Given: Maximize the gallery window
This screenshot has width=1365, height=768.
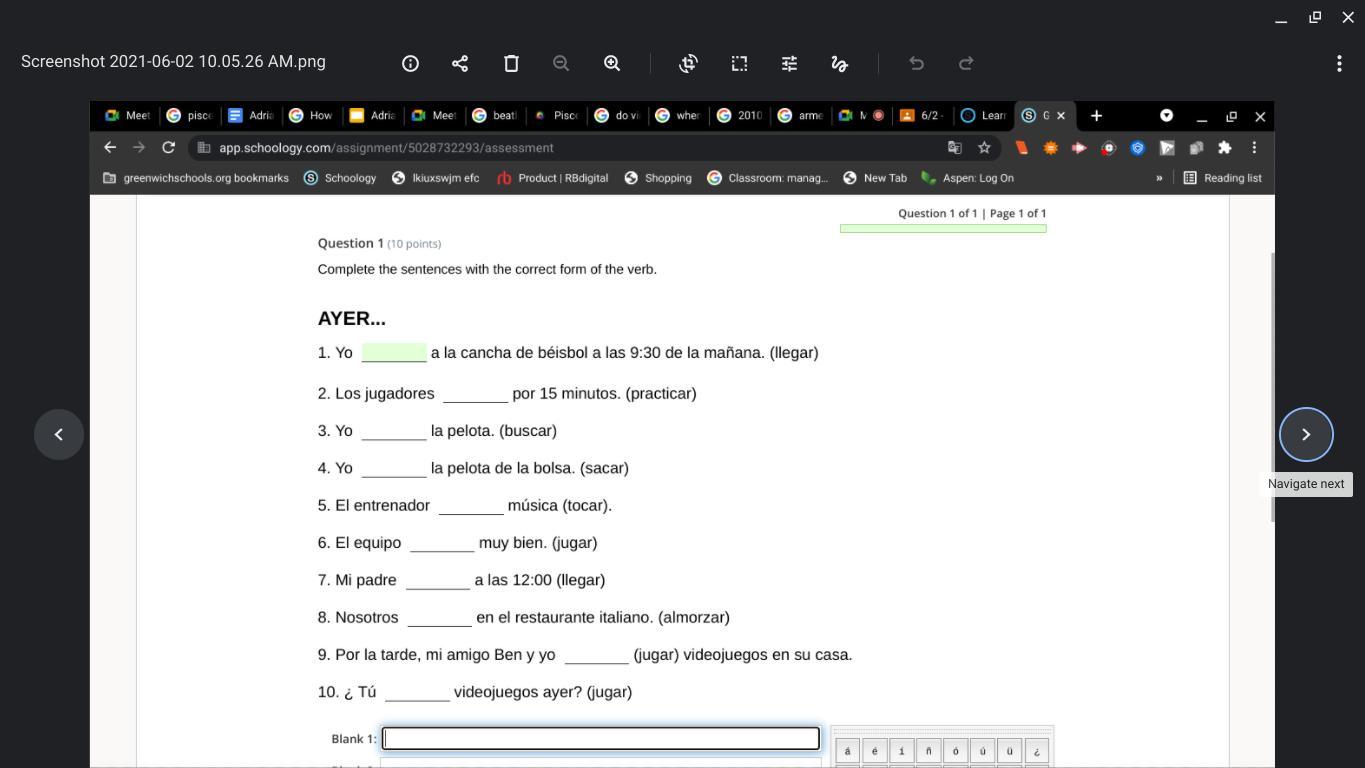Looking at the screenshot, I should click(1315, 17).
